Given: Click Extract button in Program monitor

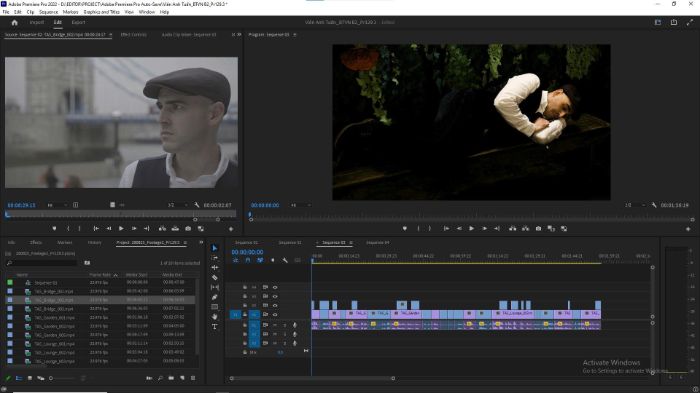Looking at the screenshot, I should (x=525, y=229).
